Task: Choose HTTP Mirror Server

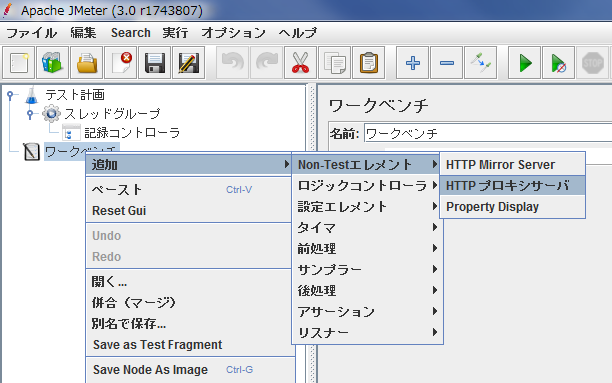Action: click(512, 165)
